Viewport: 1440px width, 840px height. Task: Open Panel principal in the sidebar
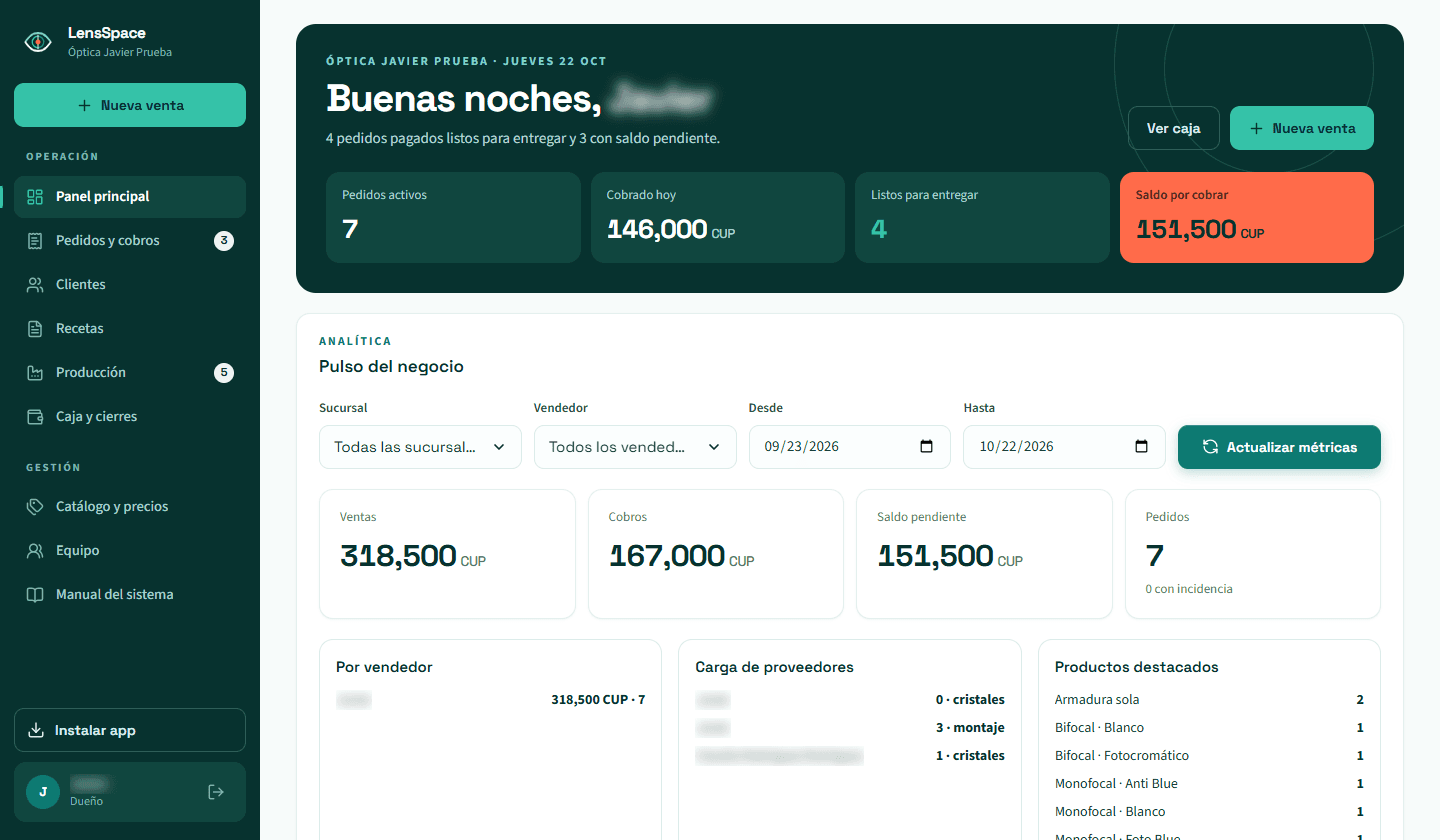click(x=130, y=197)
